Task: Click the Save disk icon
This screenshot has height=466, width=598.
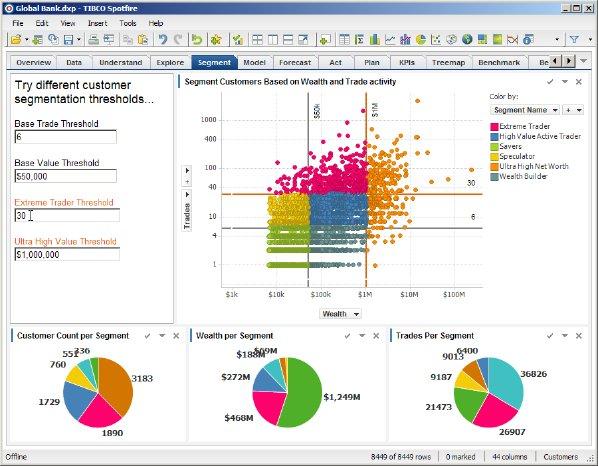Action: [69, 39]
